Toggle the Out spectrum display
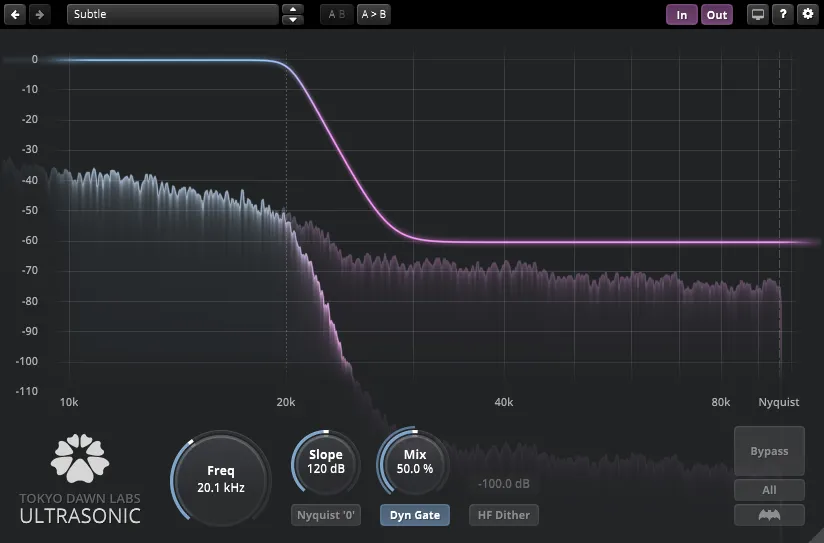 717,15
